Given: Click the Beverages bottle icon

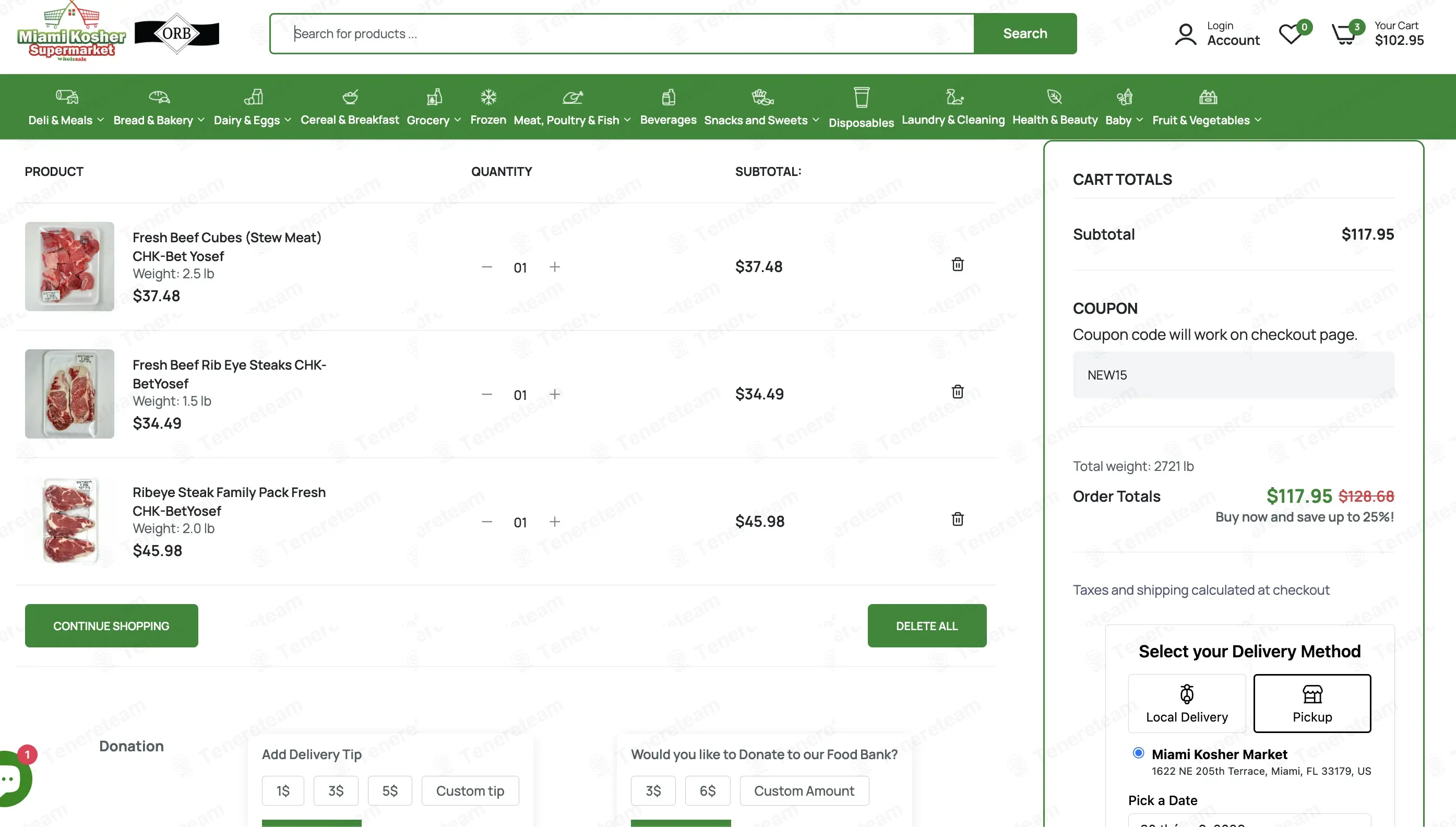Looking at the screenshot, I should pyautogui.click(x=669, y=97).
